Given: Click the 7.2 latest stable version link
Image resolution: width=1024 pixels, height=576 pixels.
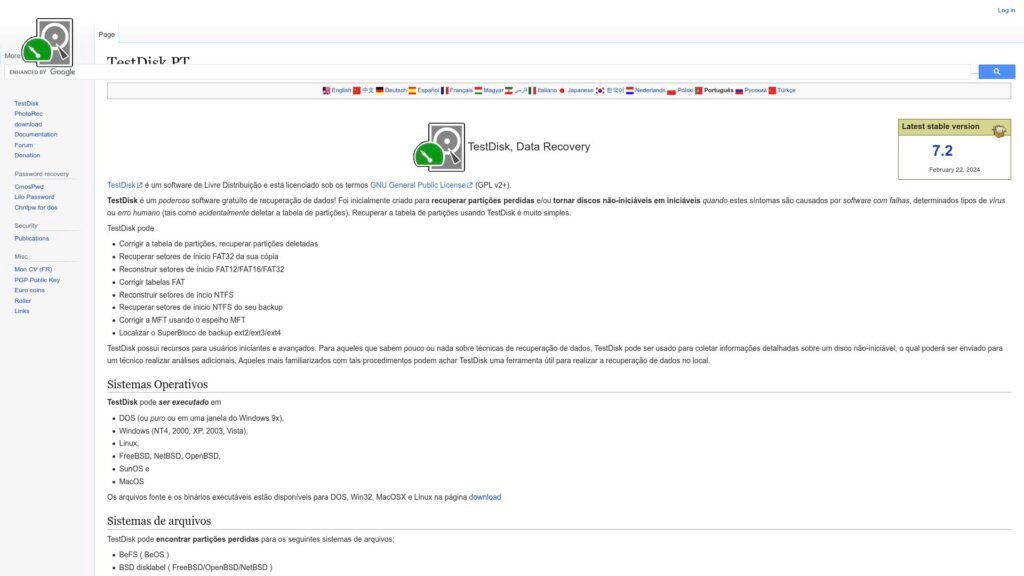Looking at the screenshot, I should click(942, 151).
